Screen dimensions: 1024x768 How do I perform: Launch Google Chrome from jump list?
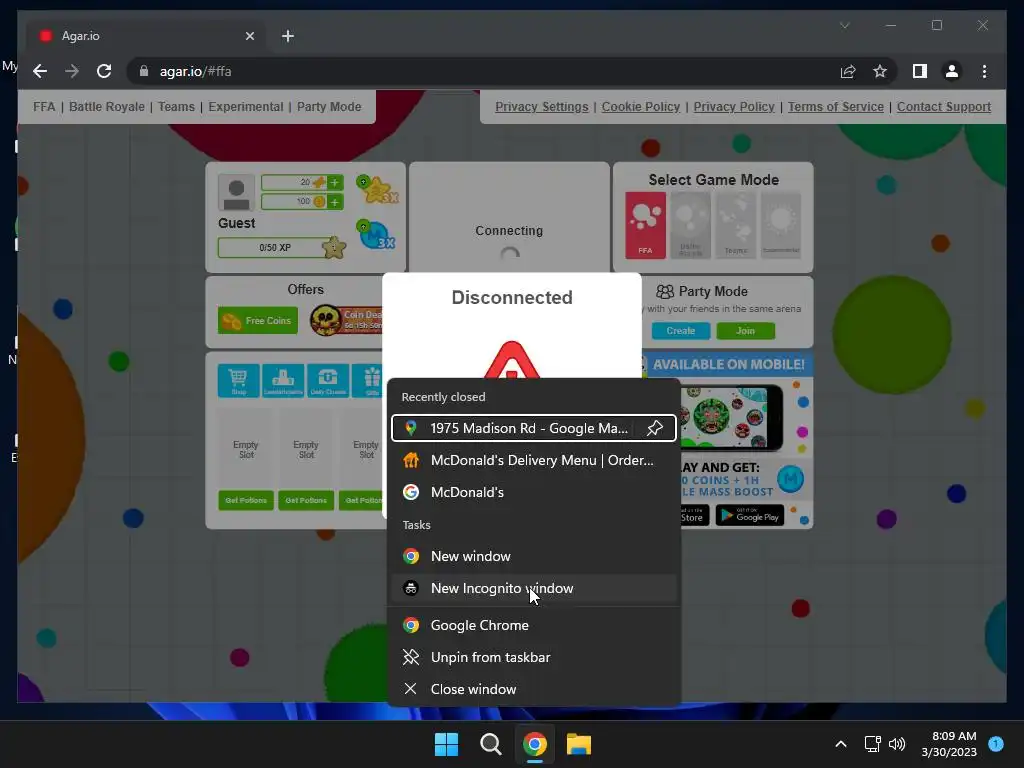point(534,626)
